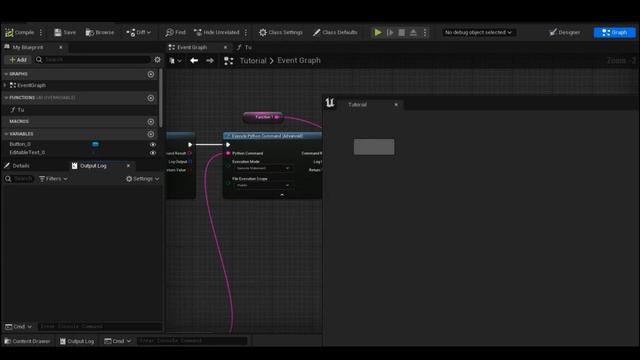Collapse the Variables section
This screenshot has height=360, width=640.
click(x=6, y=134)
